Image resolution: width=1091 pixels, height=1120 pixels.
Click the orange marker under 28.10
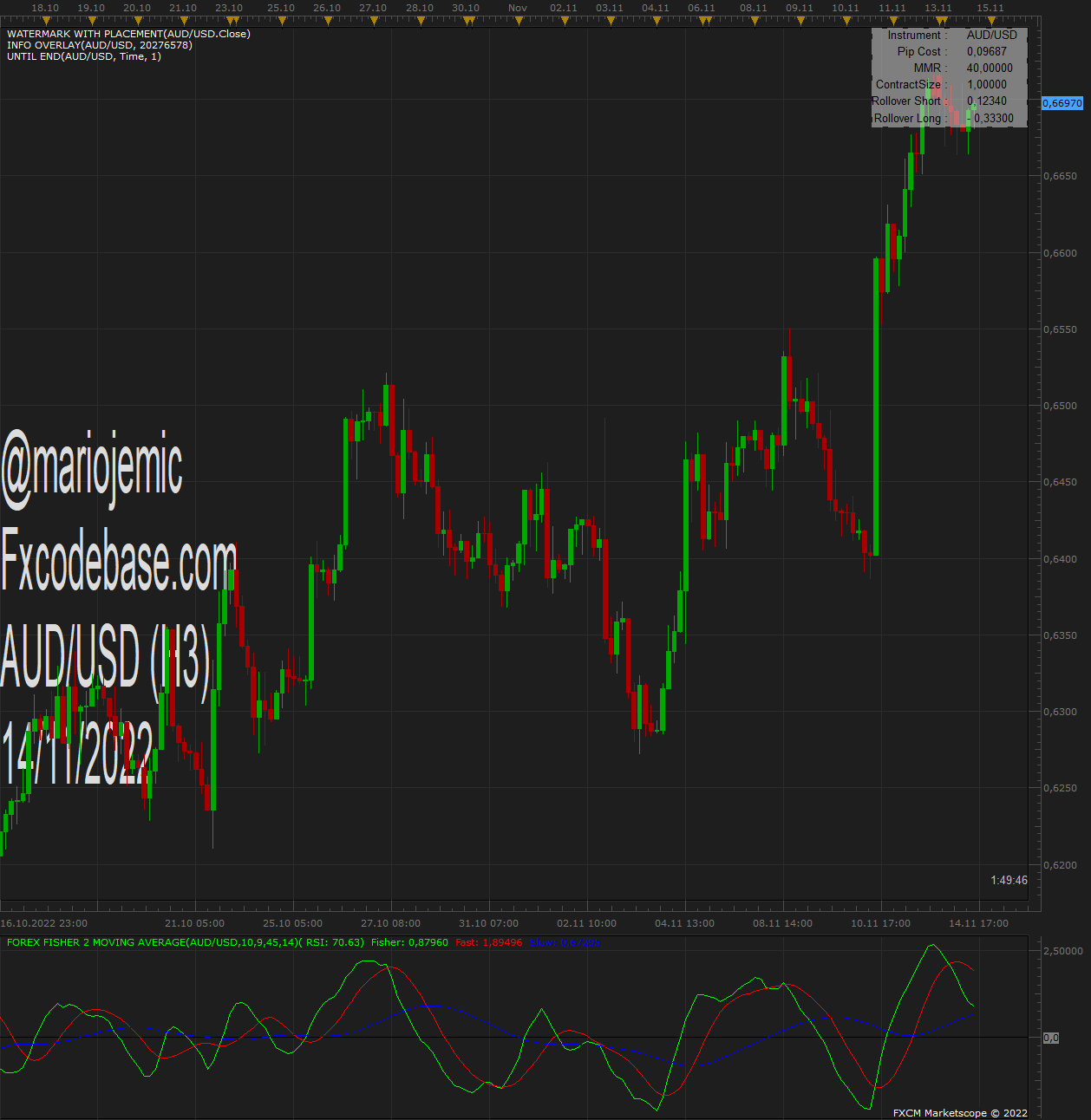(x=421, y=20)
